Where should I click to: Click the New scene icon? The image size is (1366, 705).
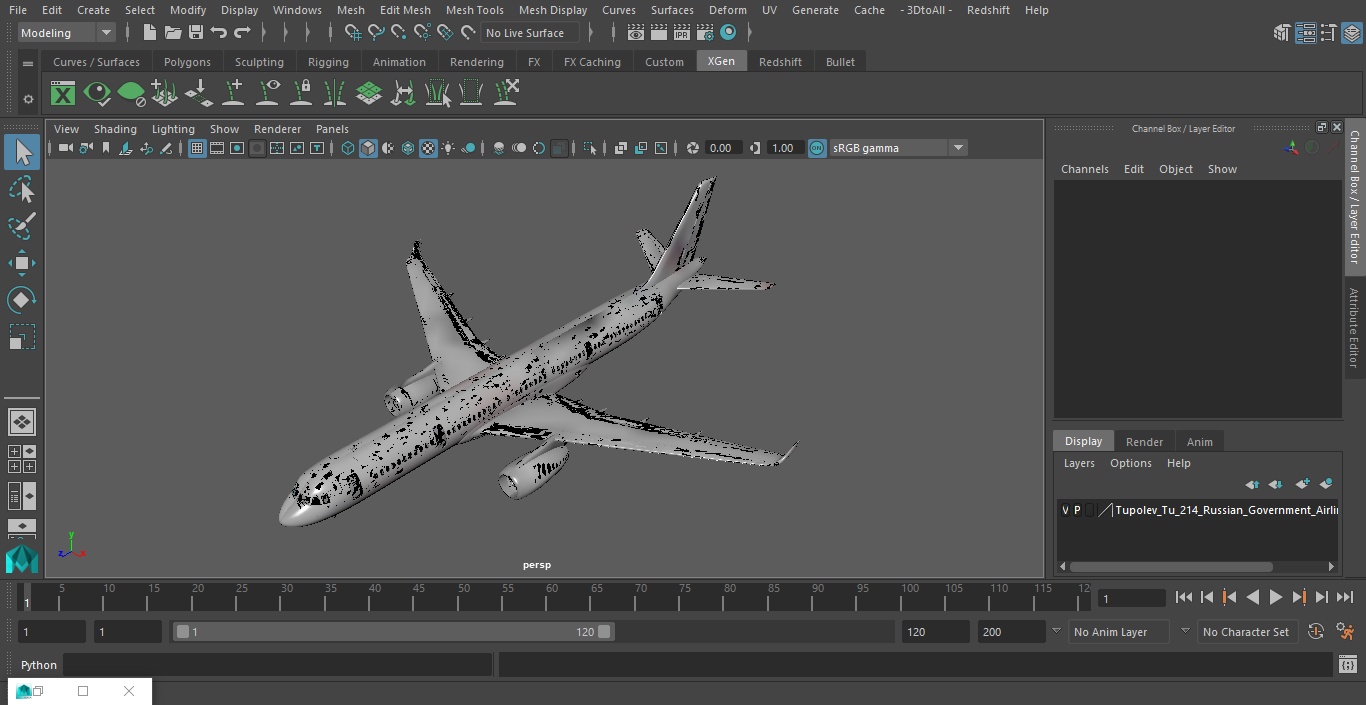click(149, 33)
